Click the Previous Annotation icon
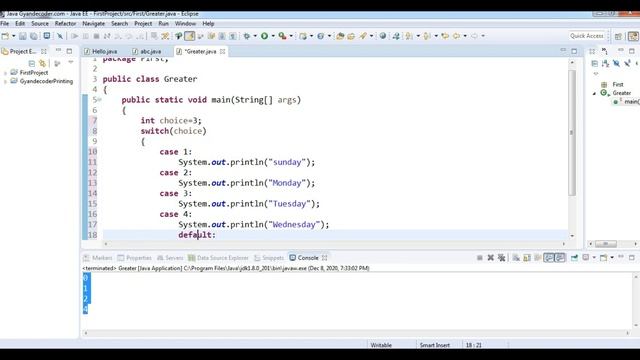This screenshot has width=640, height=360. (x=427, y=36)
